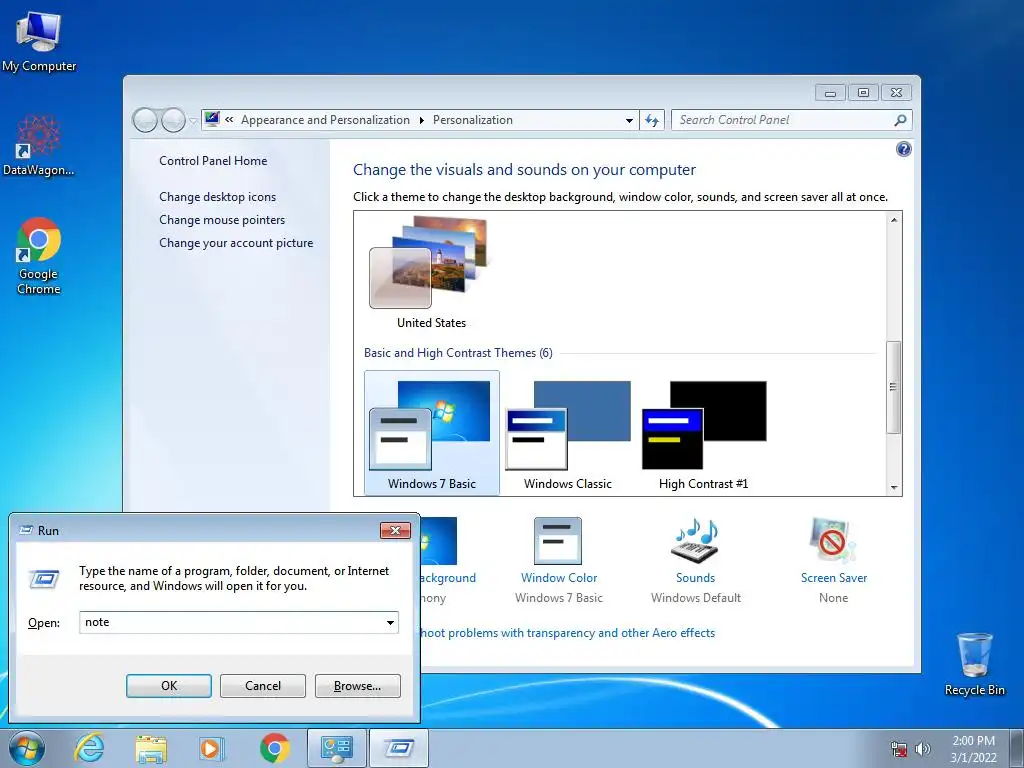The width and height of the screenshot is (1024, 768).
Task: Click OK in the Run dialog
Action: tap(168, 686)
